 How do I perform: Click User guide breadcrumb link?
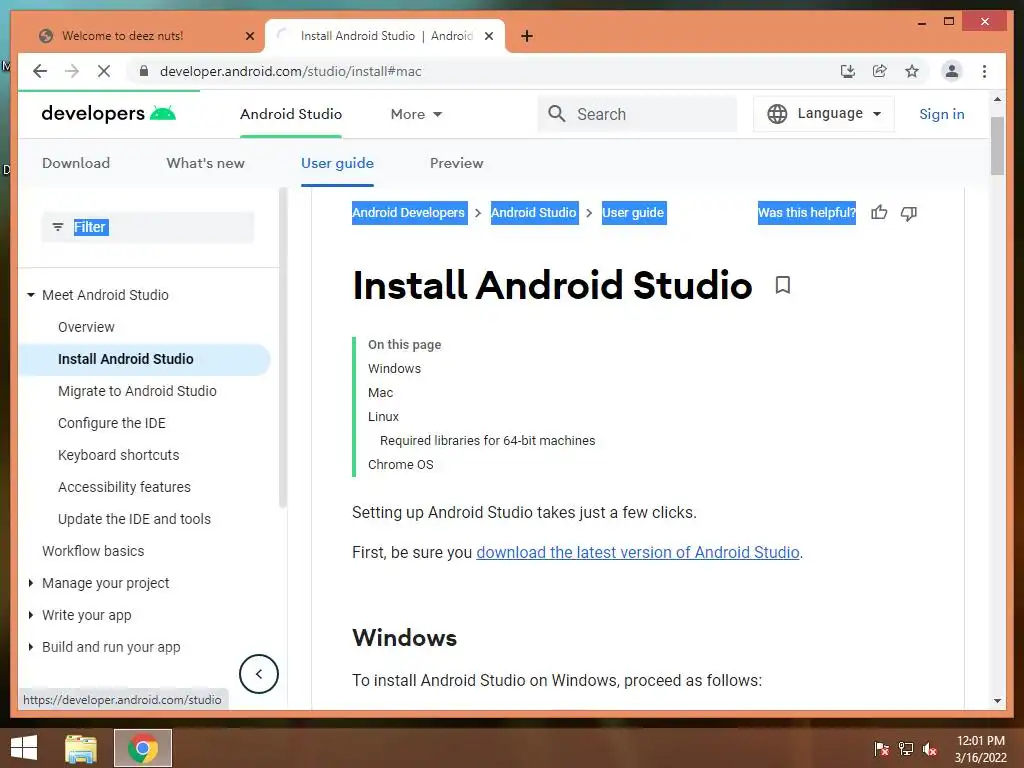tap(633, 213)
